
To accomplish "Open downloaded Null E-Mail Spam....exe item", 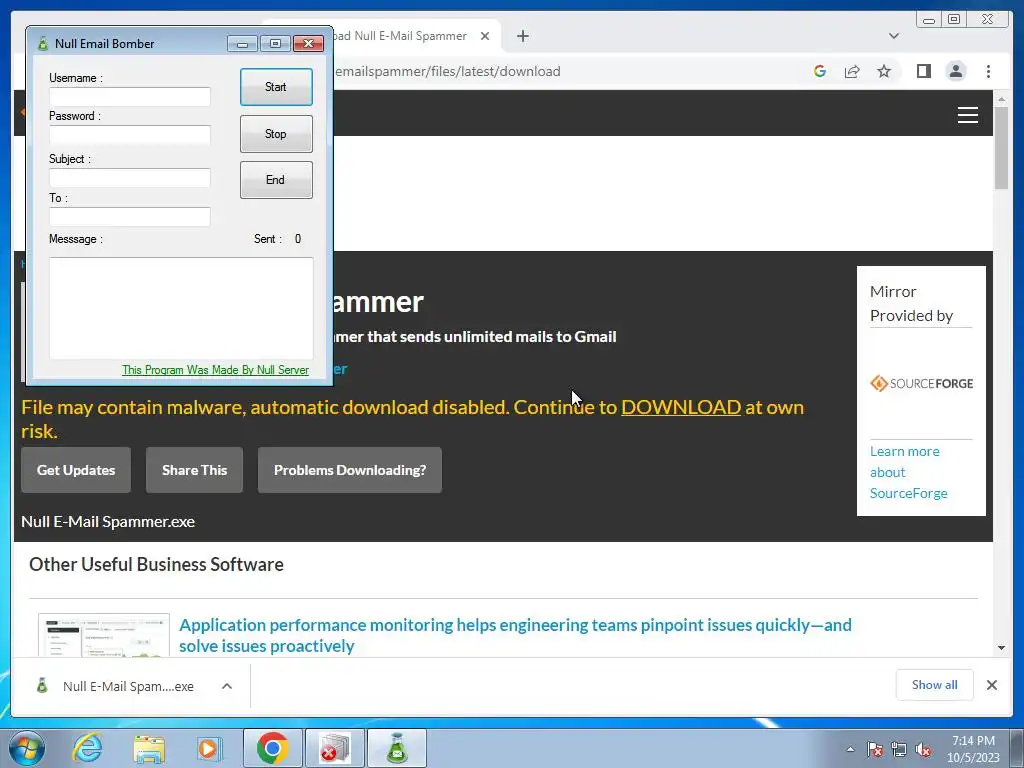I will coord(118,686).
